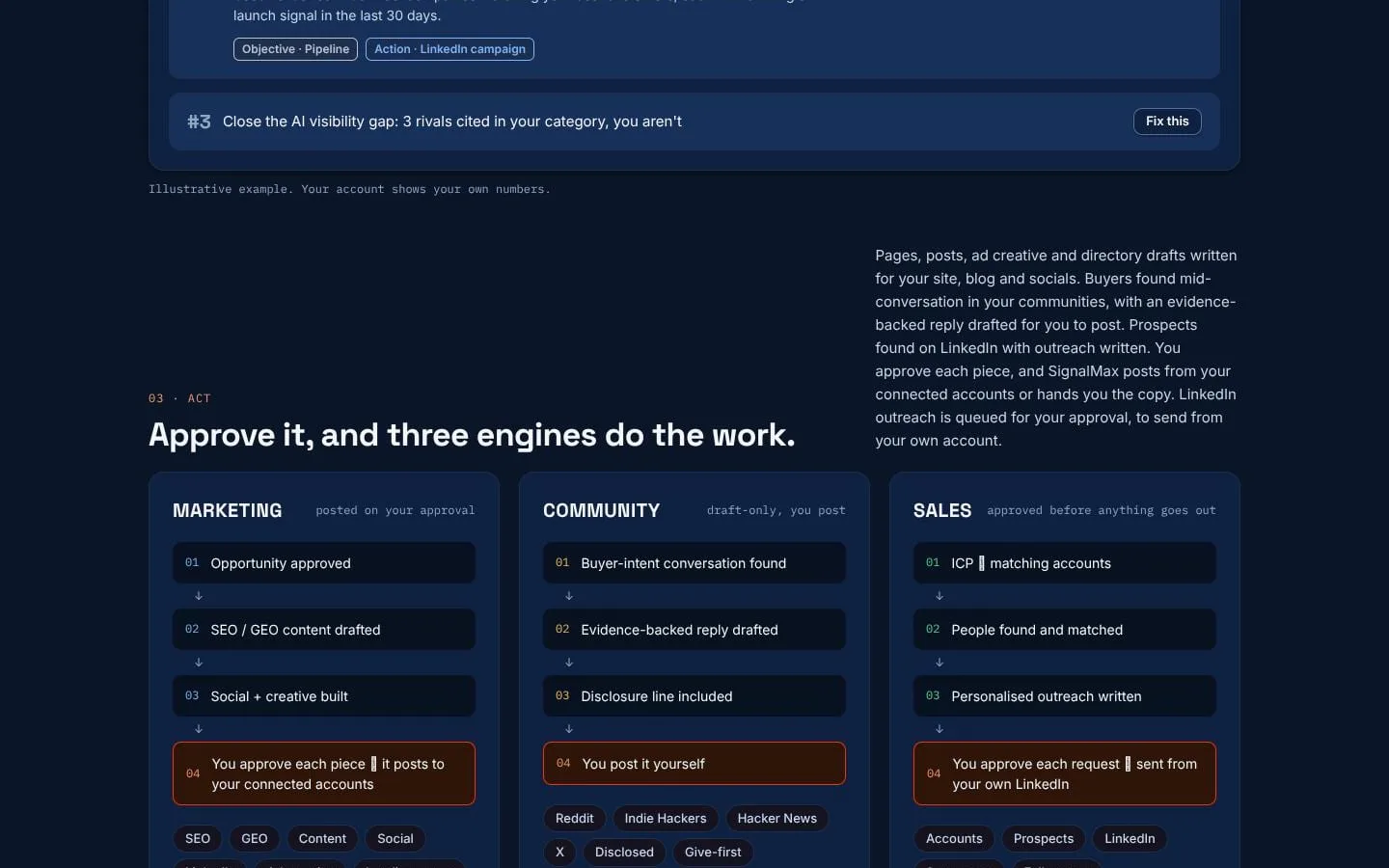Click the Hacker News tag chip

(x=777, y=819)
